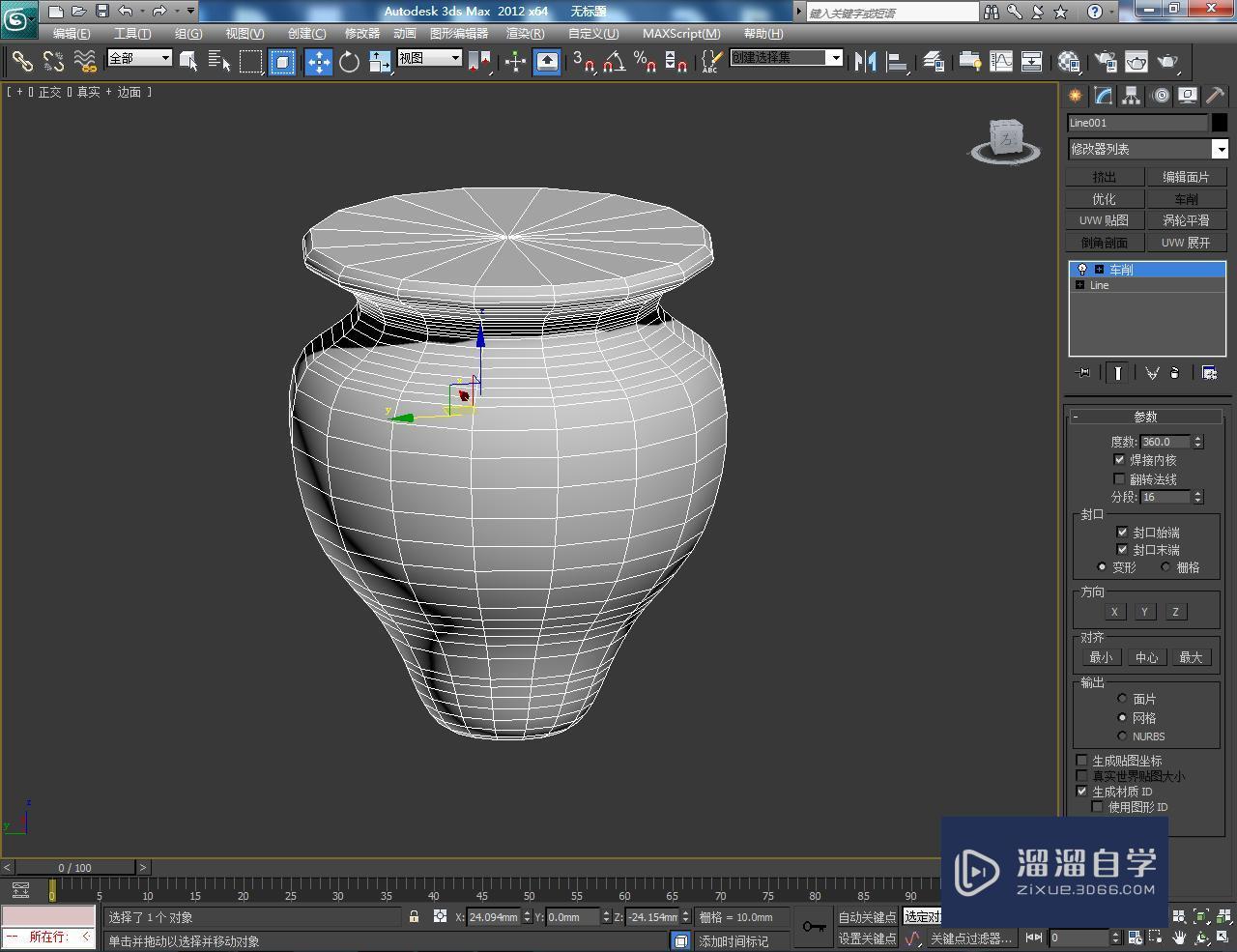
Task: Collapse the Parameters rollout
Action: 1145,417
